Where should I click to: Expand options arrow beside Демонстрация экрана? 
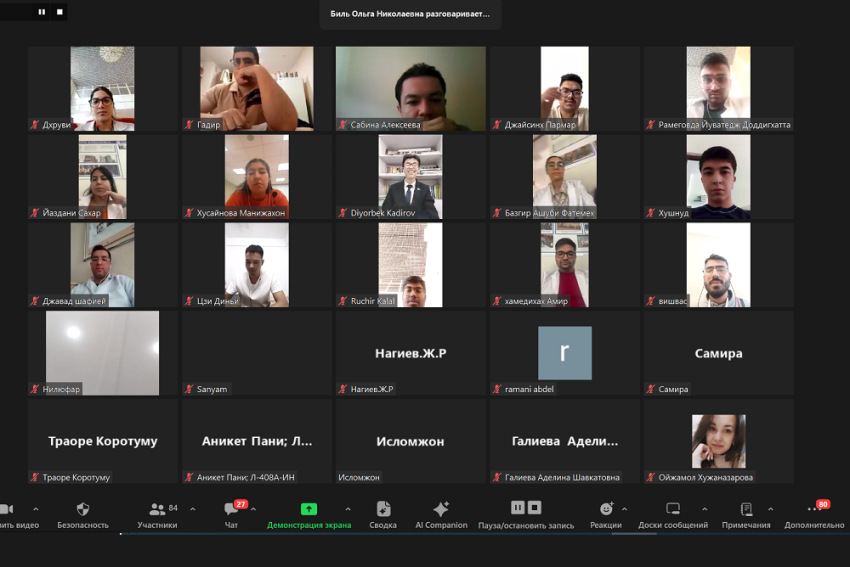tap(348, 509)
